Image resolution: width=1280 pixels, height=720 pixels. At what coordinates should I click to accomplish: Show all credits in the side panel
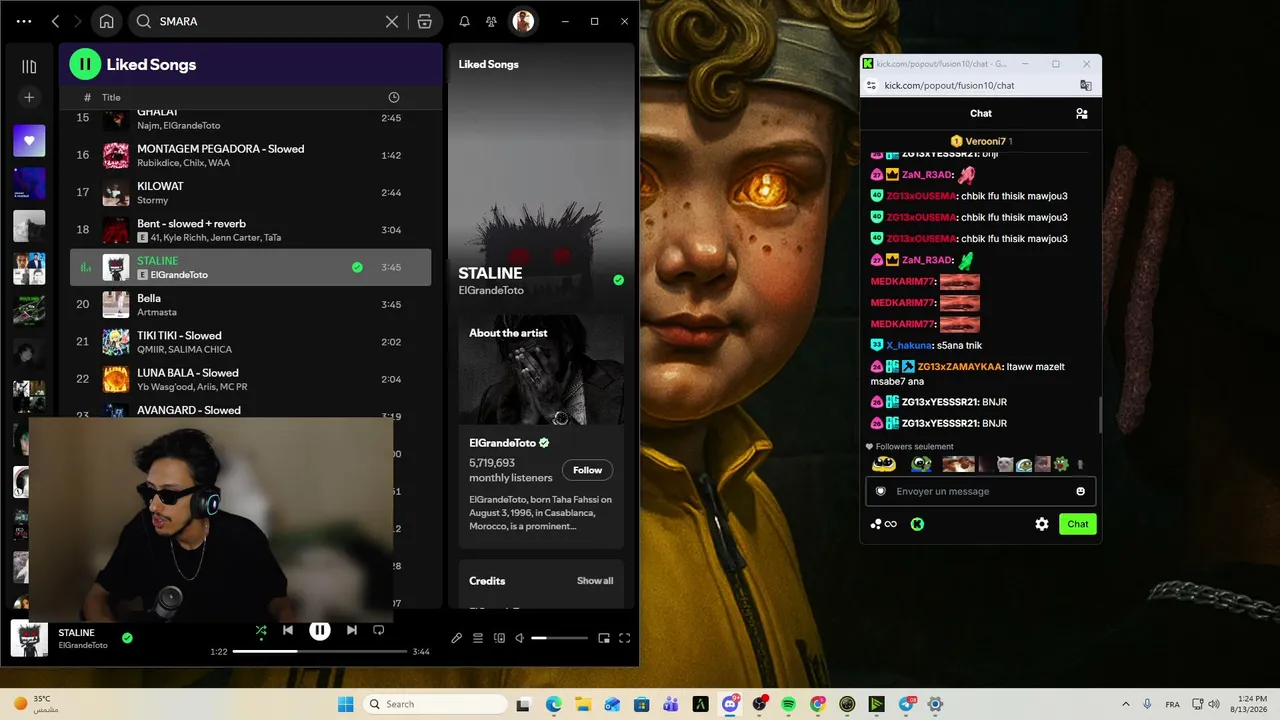coord(595,581)
